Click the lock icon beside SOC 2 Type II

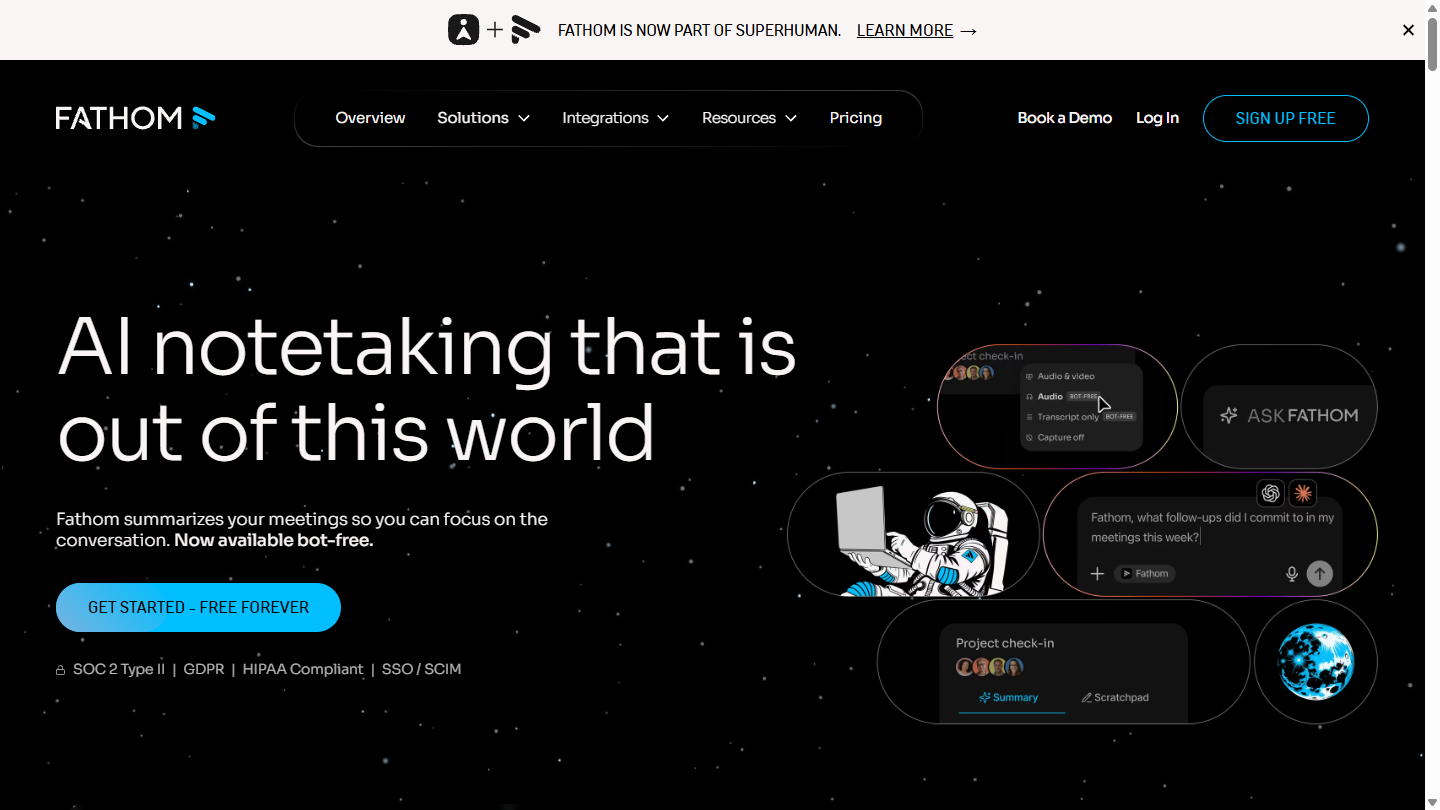coord(60,670)
